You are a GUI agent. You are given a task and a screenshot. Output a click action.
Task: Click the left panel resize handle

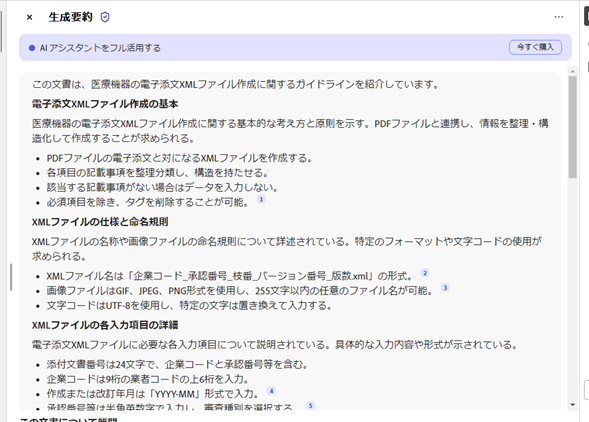tap(11, 277)
